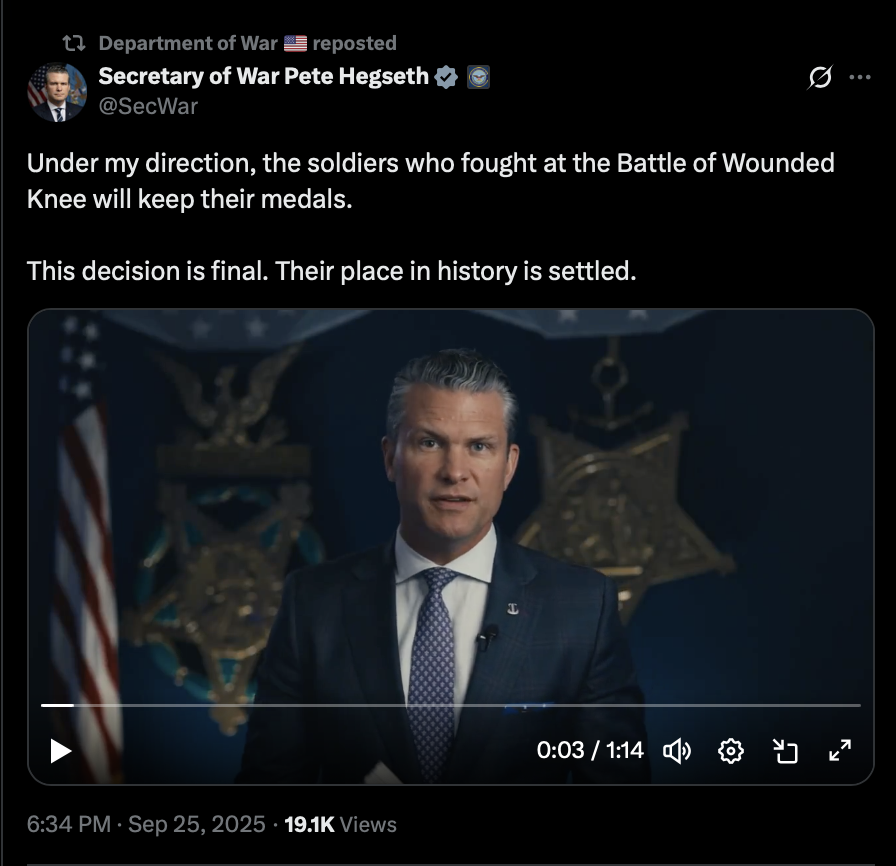Mute the video with the speaker icon
The image size is (896, 866).
coord(678,750)
